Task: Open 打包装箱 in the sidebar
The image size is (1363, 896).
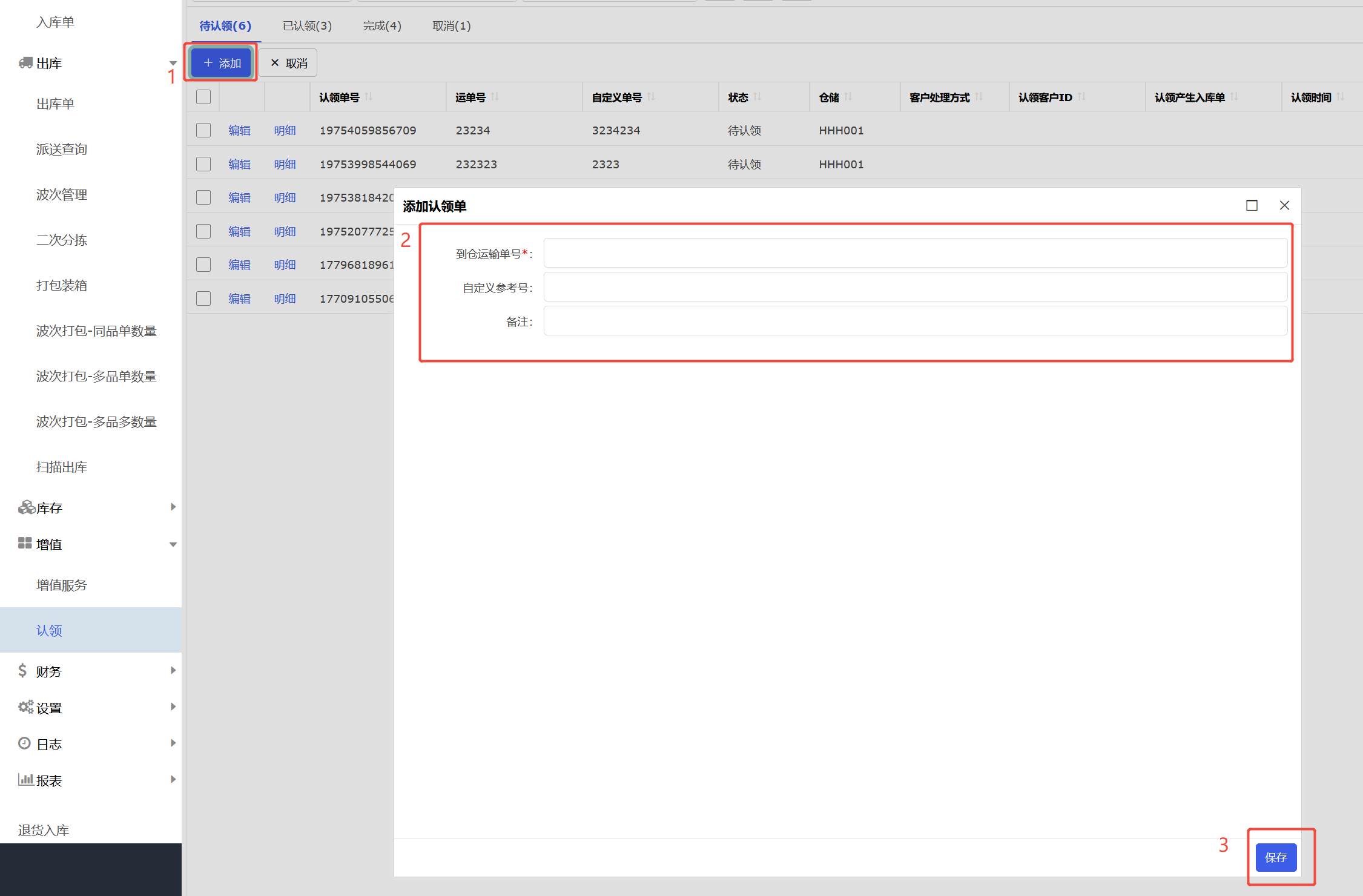Action: [x=62, y=286]
